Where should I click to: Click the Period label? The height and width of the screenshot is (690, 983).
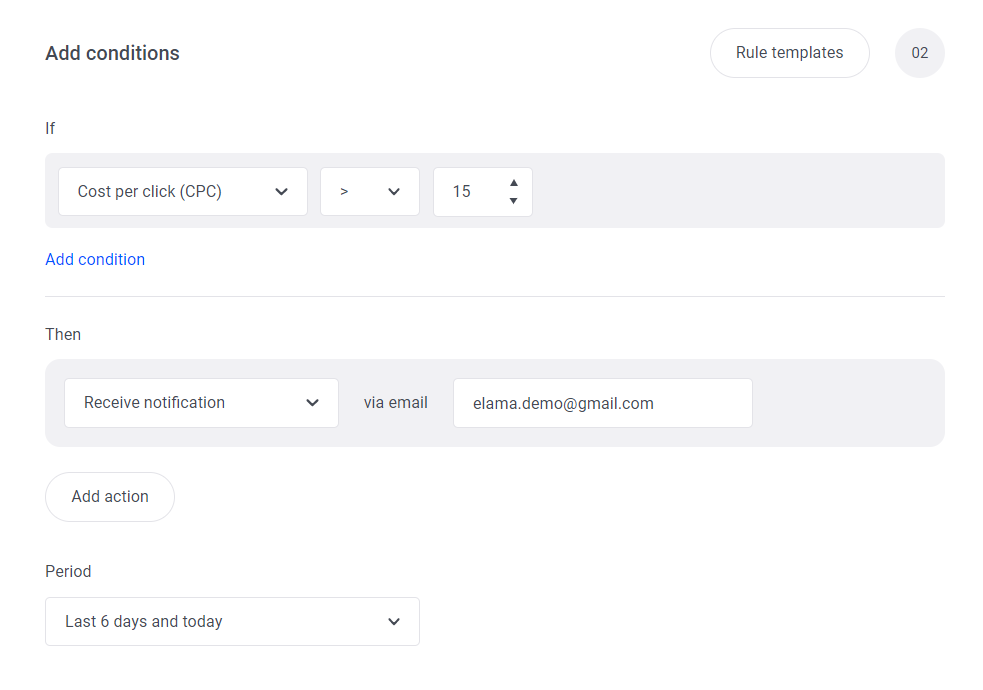[68, 572]
